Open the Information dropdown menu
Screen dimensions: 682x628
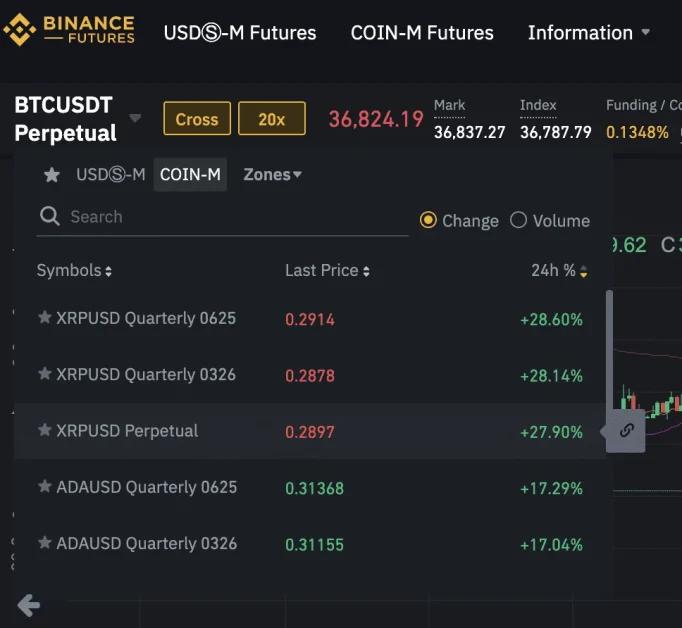[589, 32]
